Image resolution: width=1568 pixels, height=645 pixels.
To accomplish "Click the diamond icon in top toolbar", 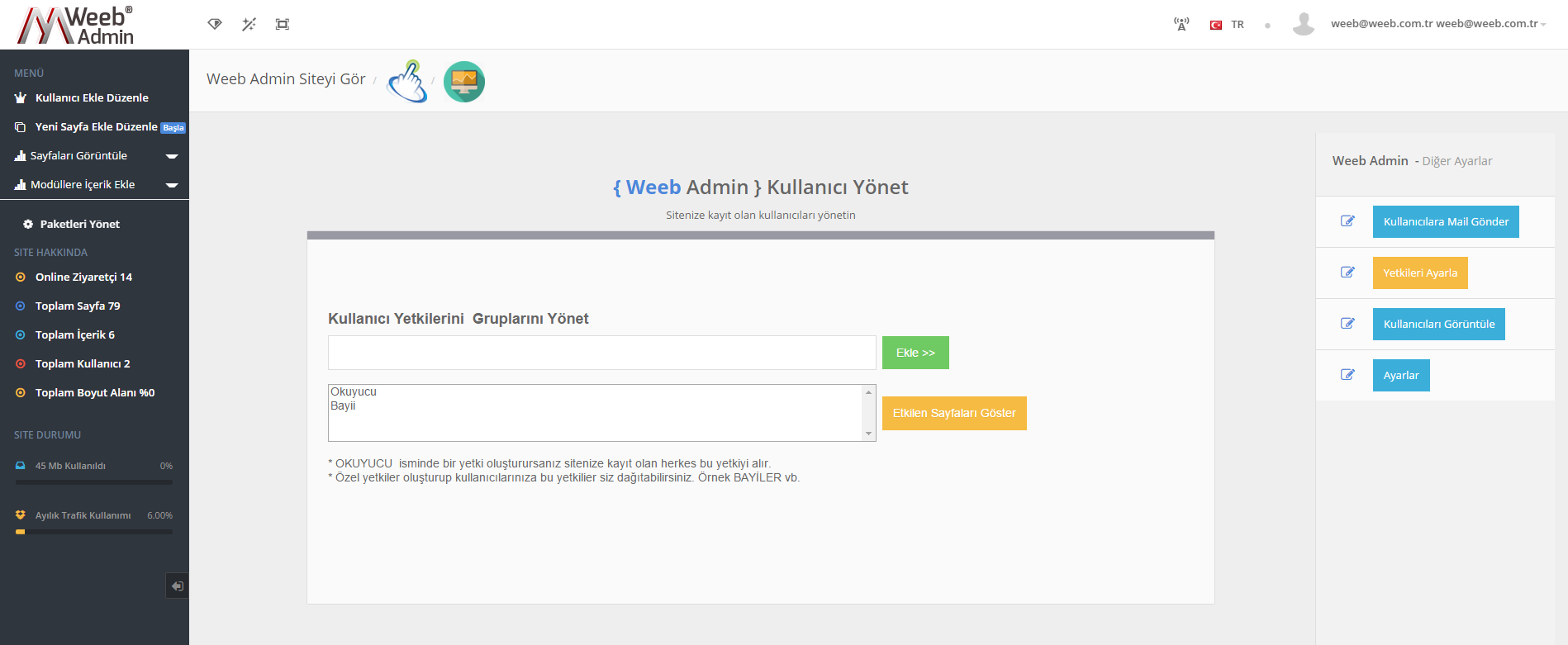I will (215, 24).
